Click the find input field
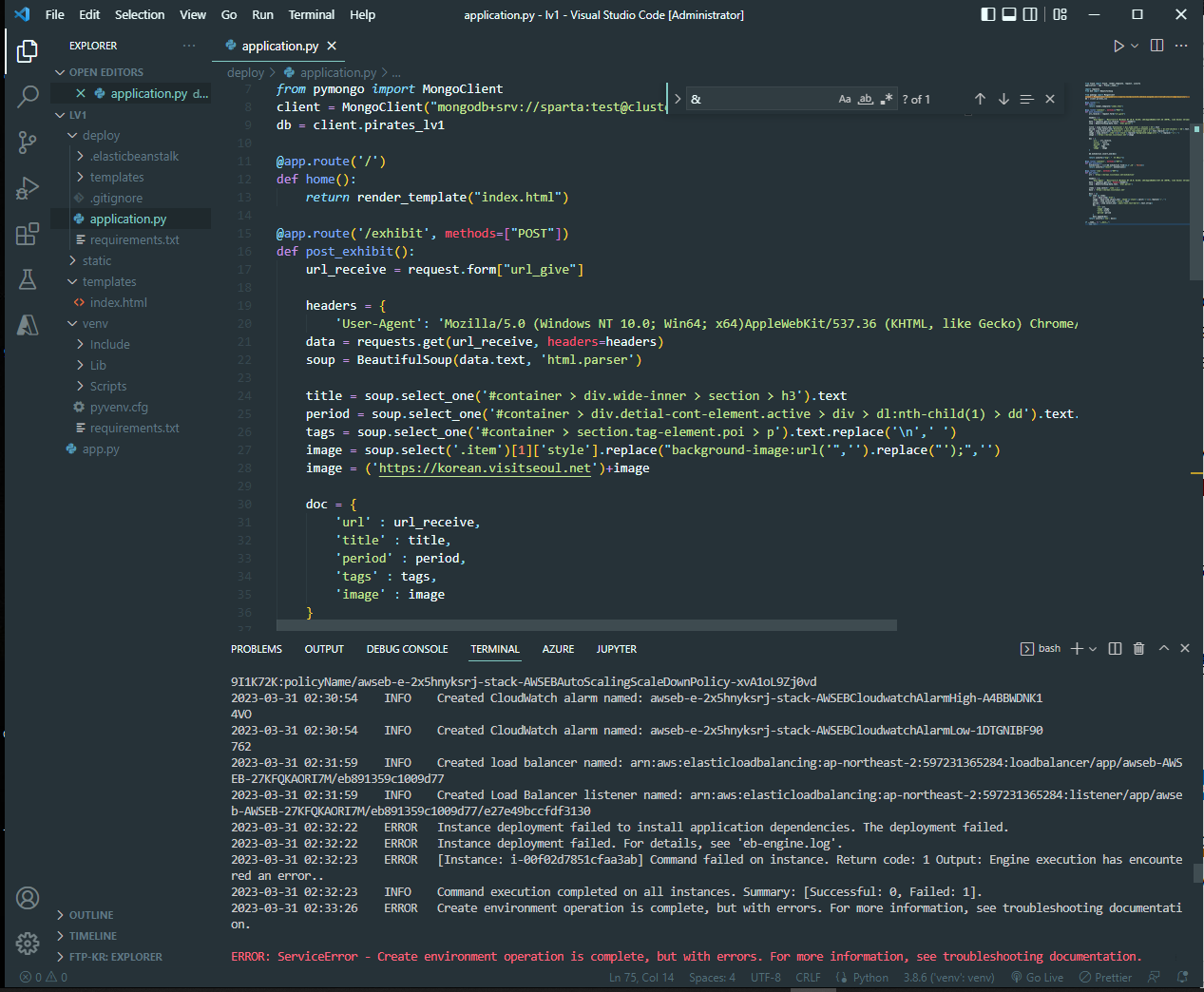The image size is (1204, 992). tap(760, 99)
